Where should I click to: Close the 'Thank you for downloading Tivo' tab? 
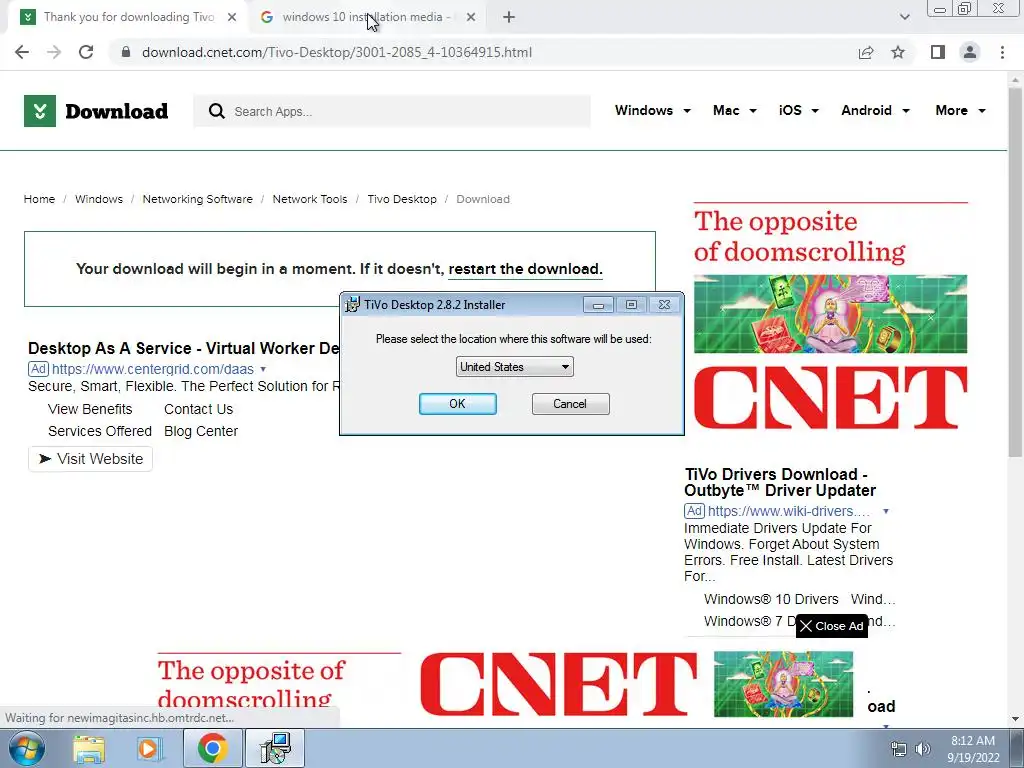tap(232, 17)
